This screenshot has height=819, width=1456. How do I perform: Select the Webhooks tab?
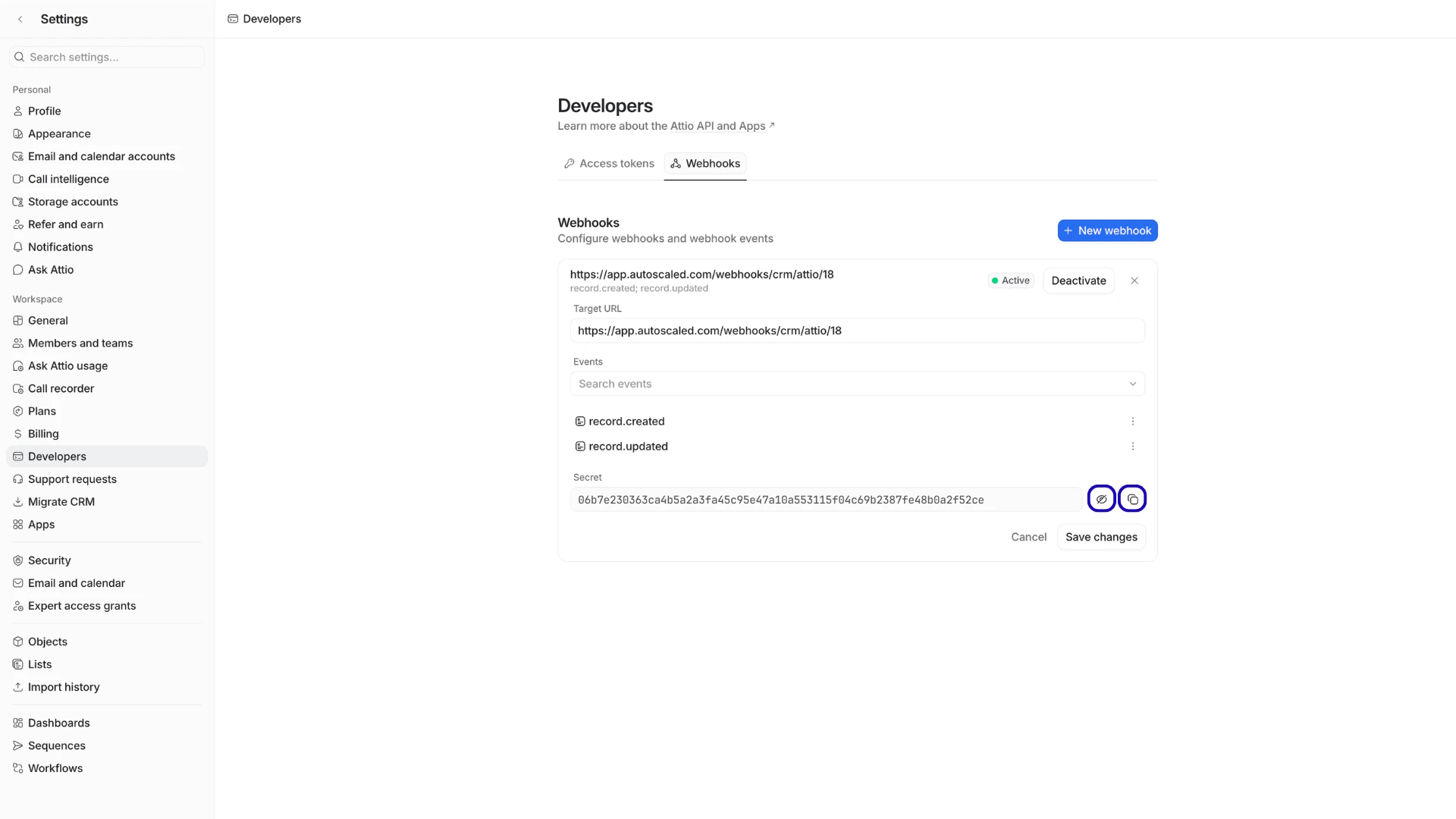(x=704, y=163)
